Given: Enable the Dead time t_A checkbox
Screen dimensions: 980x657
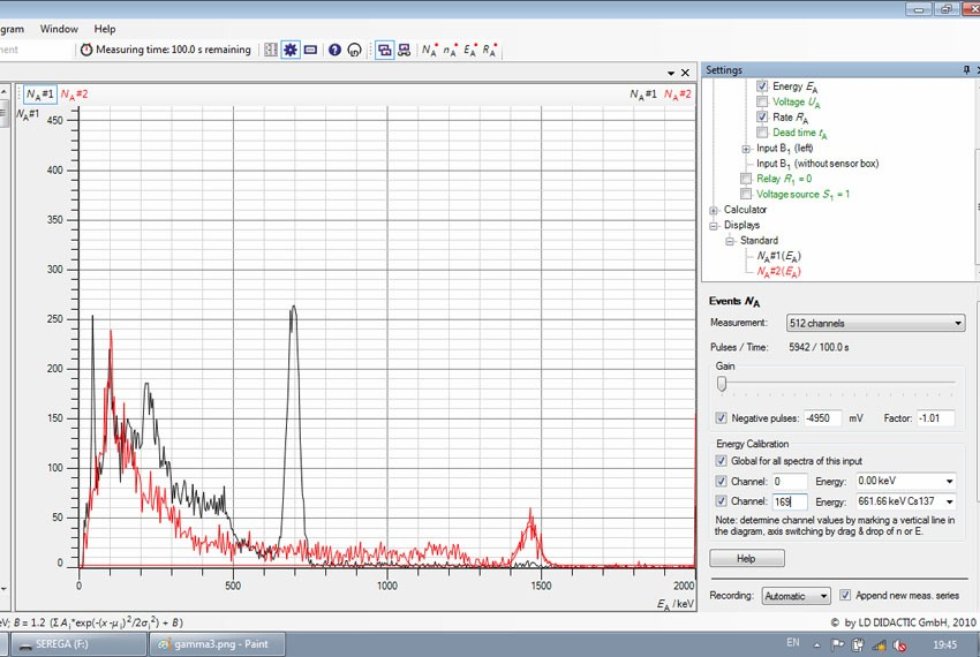Looking at the screenshot, I should coord(762,132).
